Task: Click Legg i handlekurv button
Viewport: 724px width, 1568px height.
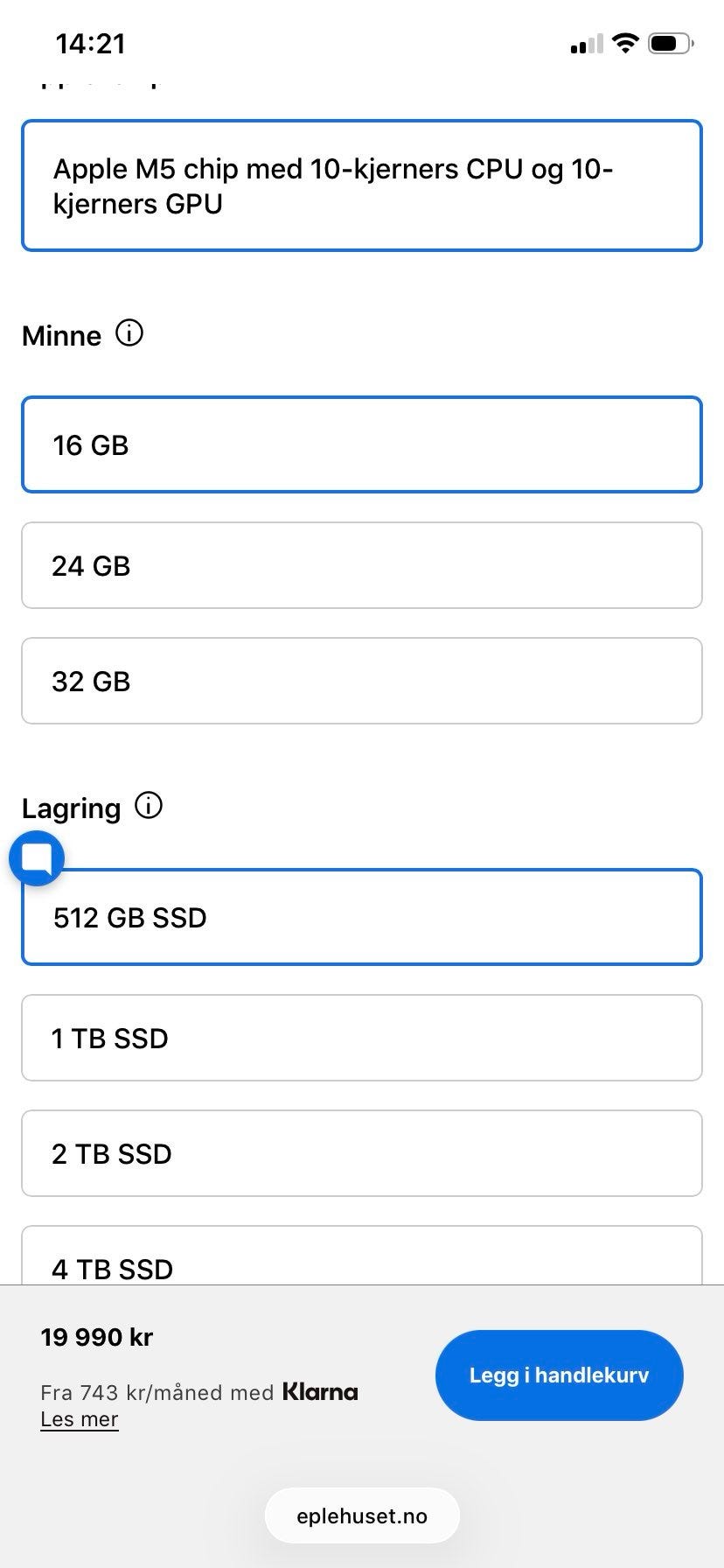Action: tap(560, 1375)
